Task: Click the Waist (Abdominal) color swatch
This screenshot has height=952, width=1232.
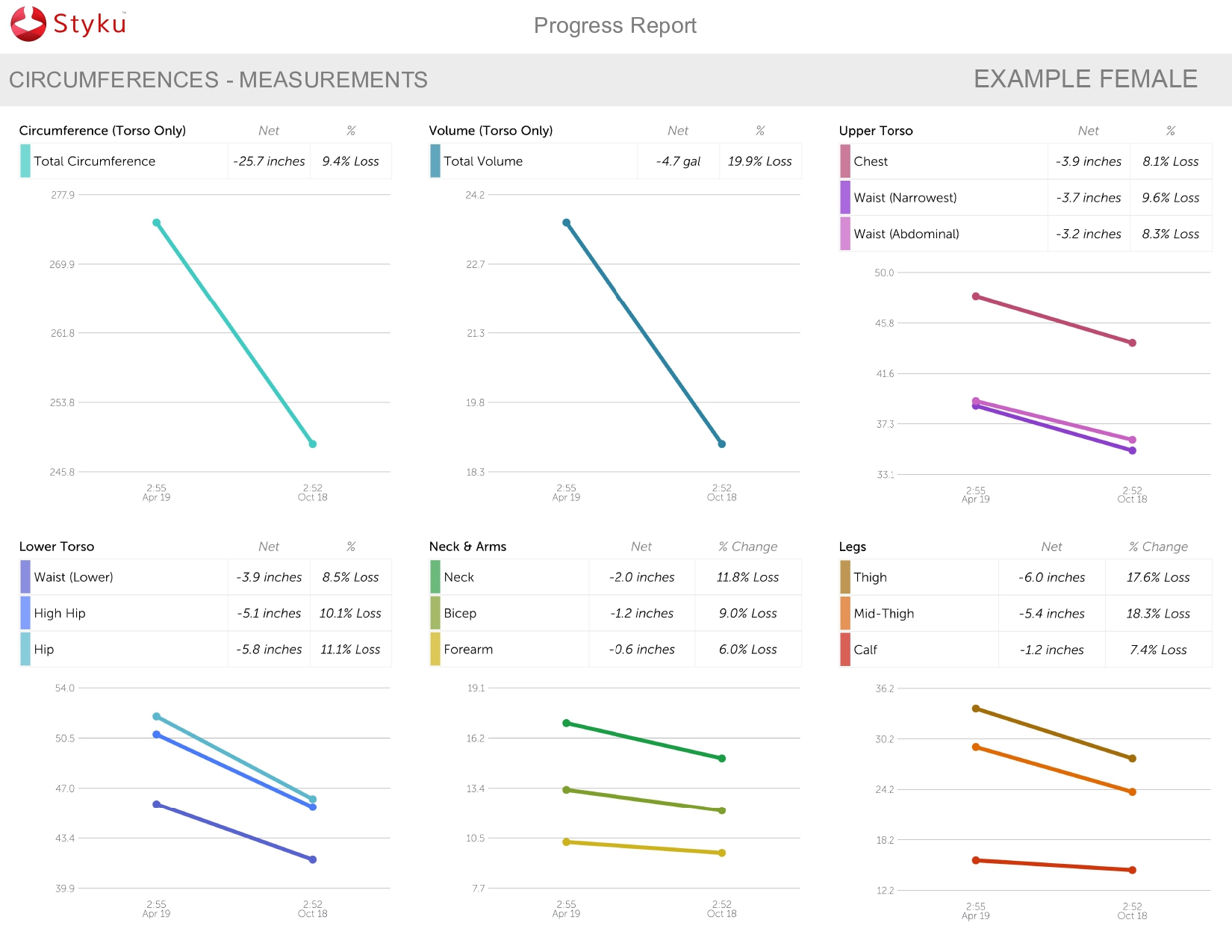Action: pyautogui.click(x=845, y=234)
